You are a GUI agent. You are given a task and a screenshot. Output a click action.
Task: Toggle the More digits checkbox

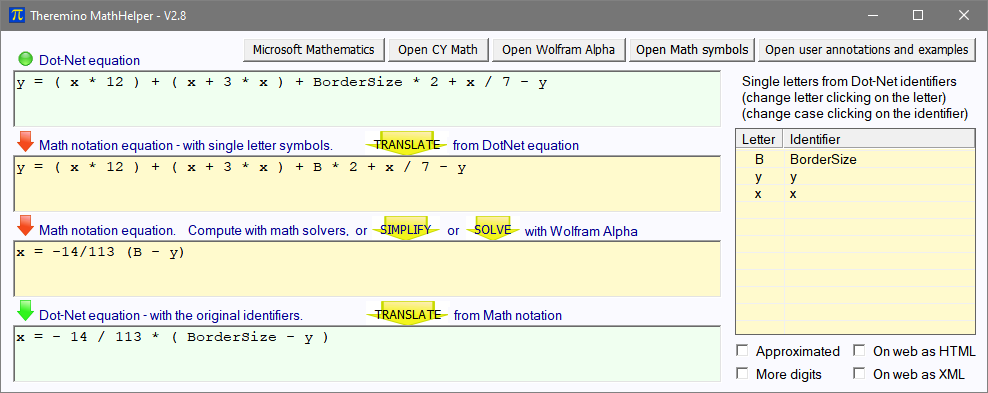tap(742, 373)
